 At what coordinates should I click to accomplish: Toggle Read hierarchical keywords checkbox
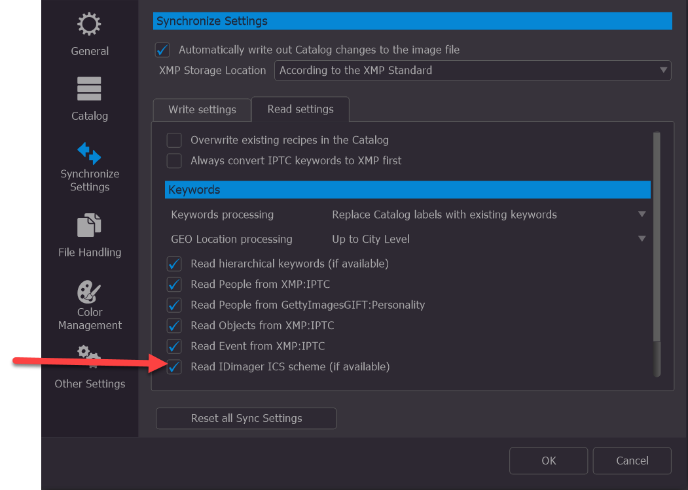click(x=174, y=264)
